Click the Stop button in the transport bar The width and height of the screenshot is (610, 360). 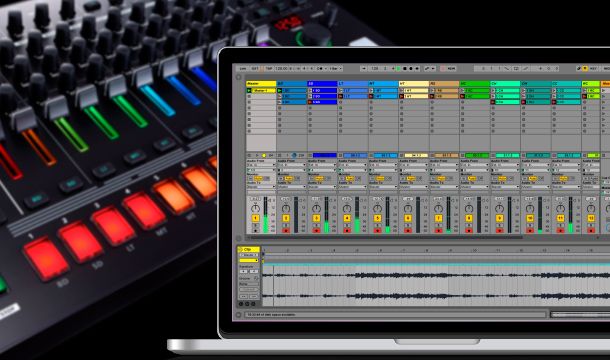tap(405, 68)
